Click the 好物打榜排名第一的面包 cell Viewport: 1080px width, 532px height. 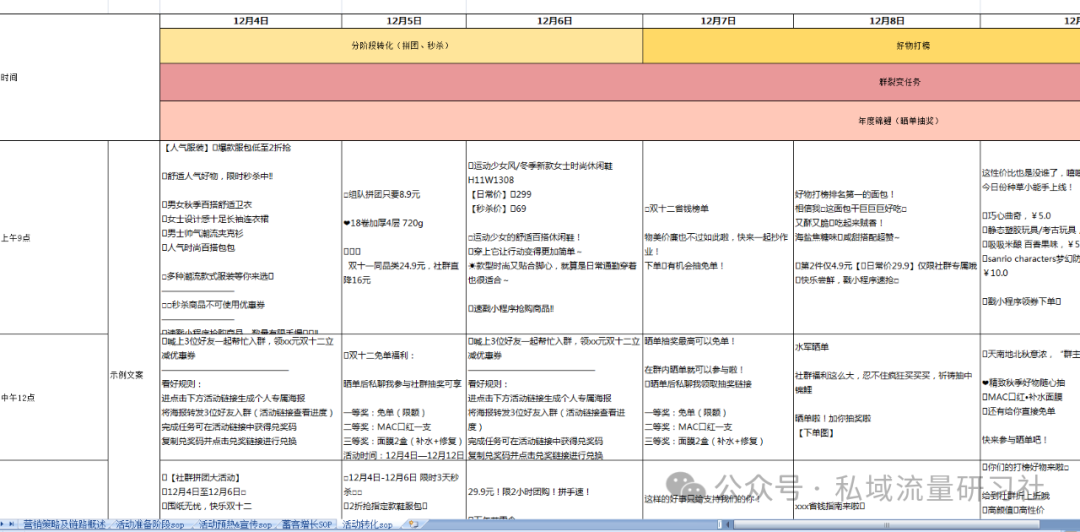pos(886,238)
